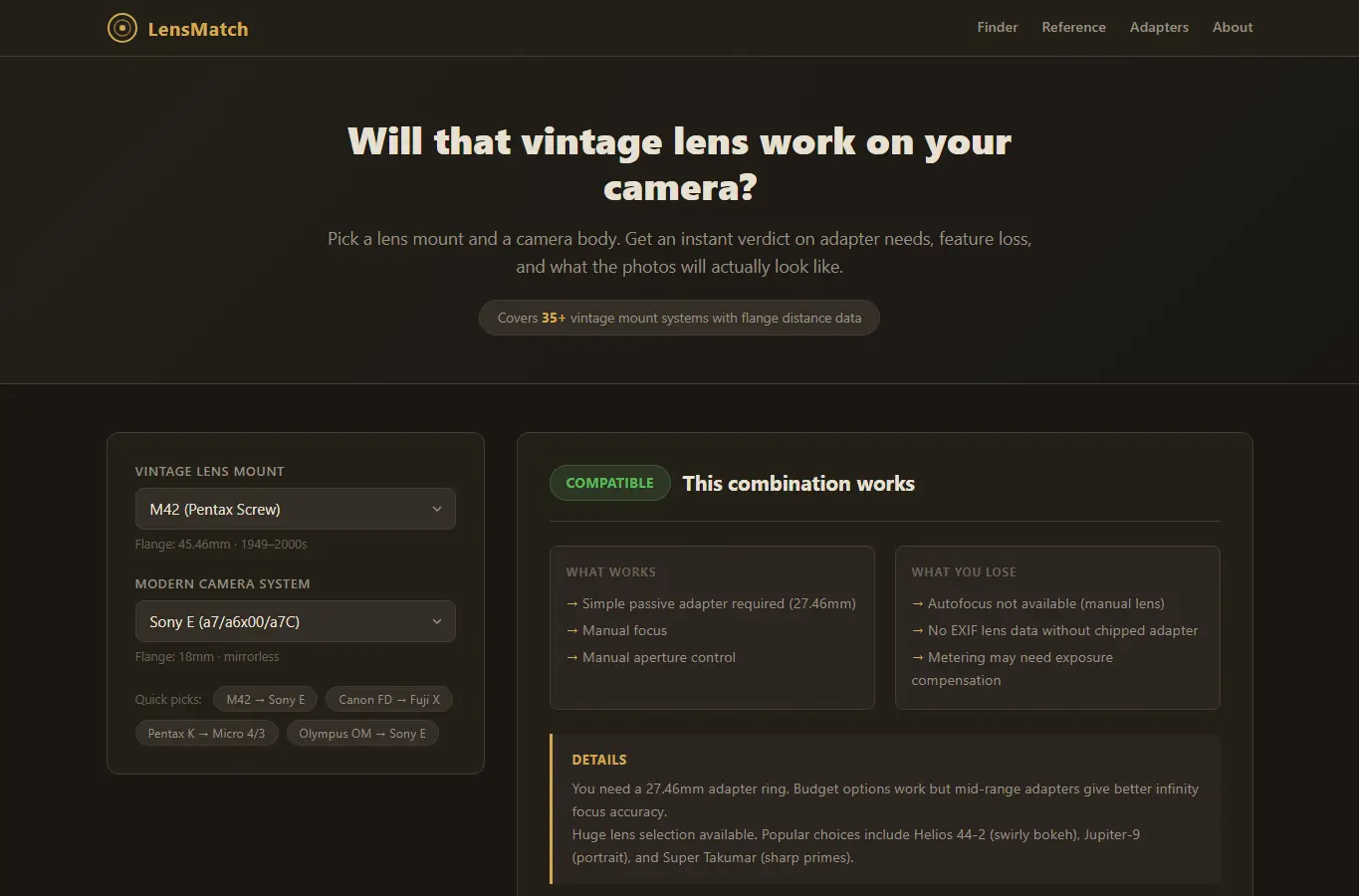Click the LensMatch lens logo icon

pos(121,28)
